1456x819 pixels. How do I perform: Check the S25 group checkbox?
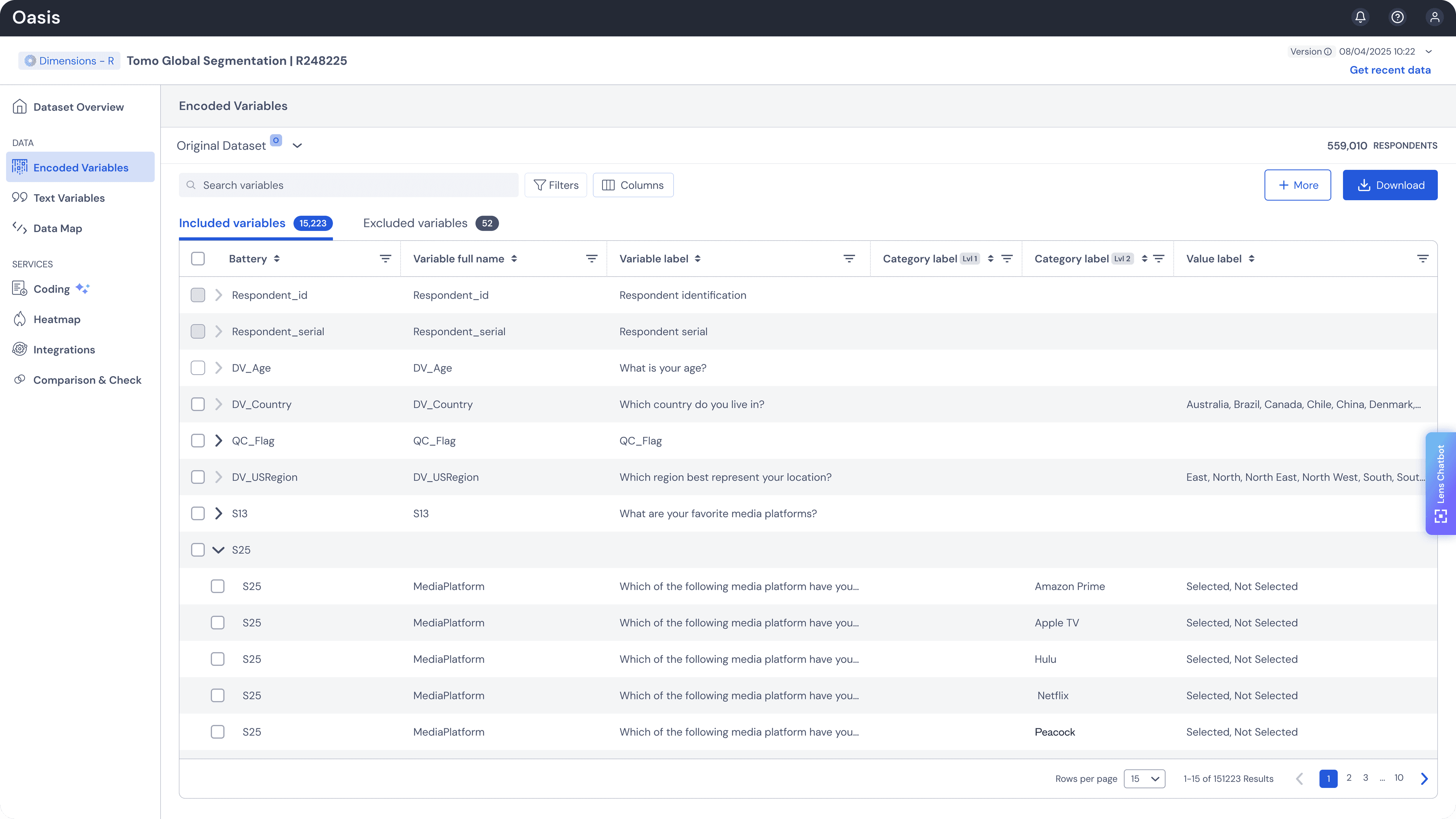(x=198, y=550)
